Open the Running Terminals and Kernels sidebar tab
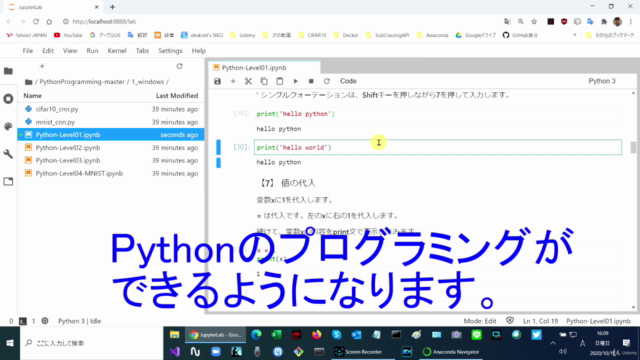 tap(8, 99)
